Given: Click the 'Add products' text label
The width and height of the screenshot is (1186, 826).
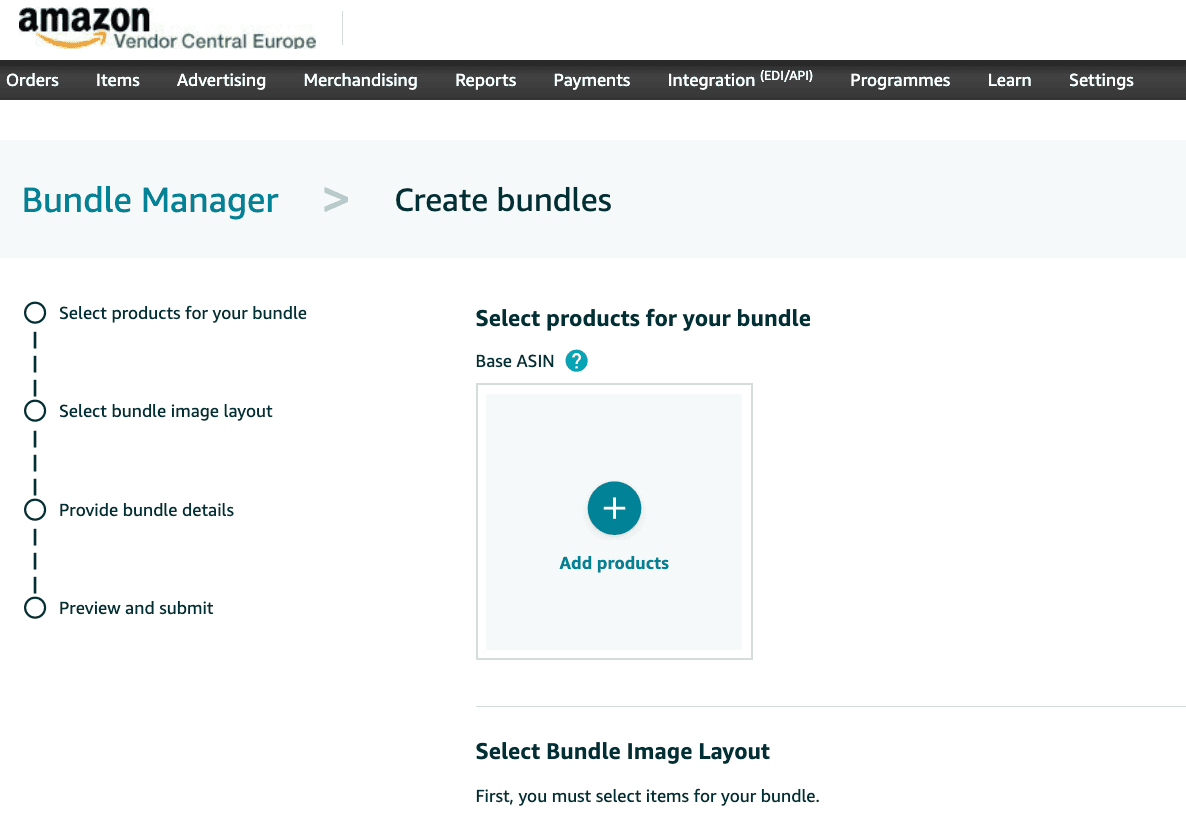Looking at the screenshot, I should (x=614, y=563).
